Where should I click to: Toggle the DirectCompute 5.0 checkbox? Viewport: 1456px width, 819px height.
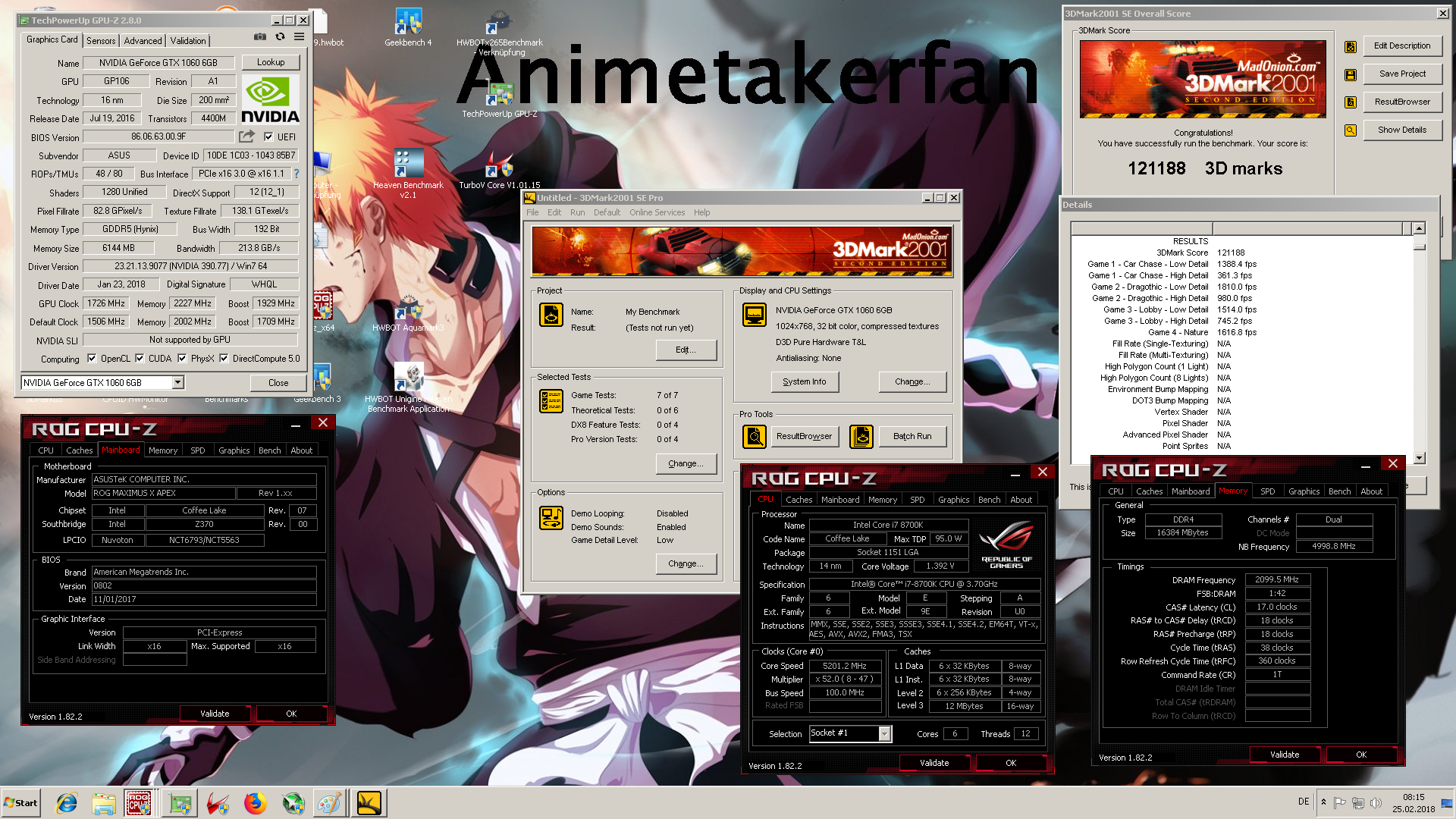click(224, 359)
